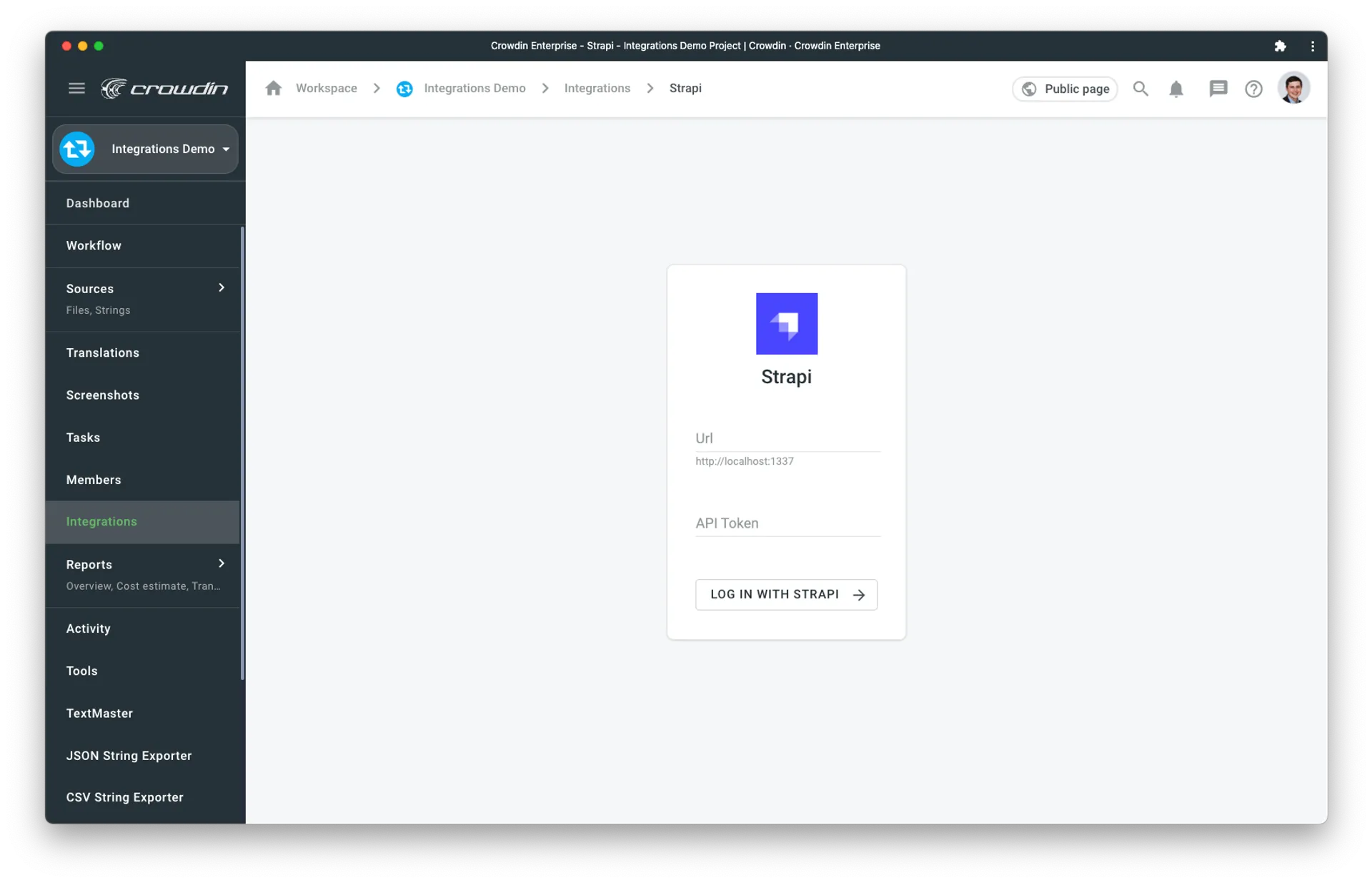The width and height of the screenshot is (1372, 883).
Task: Go to Workspace breadcrumb link
Action: tap(327, 88)
